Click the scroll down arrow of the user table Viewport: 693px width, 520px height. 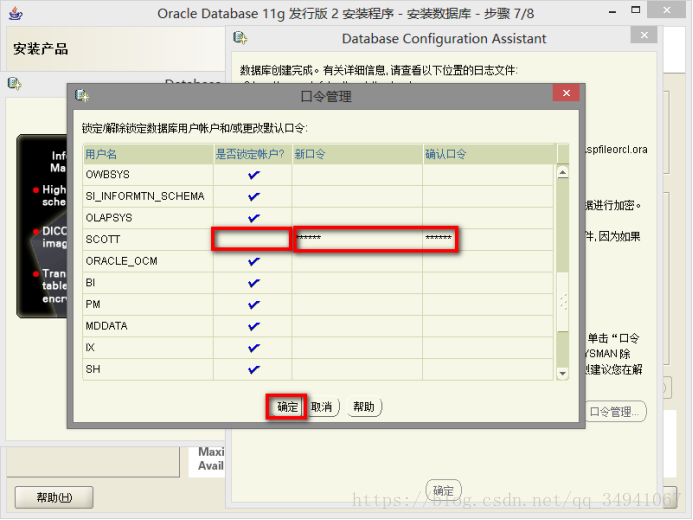[563, 374]
